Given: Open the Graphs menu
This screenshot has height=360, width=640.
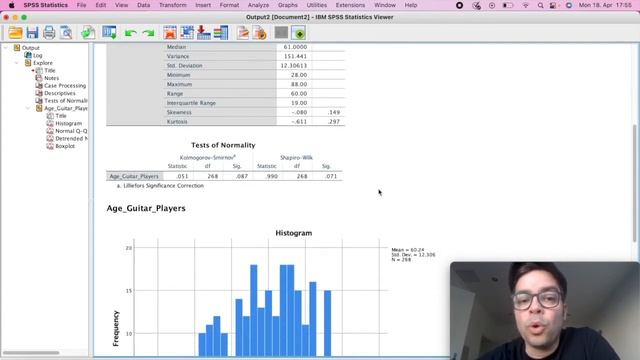Looking at the screenshot, I should tap(287, 5).
